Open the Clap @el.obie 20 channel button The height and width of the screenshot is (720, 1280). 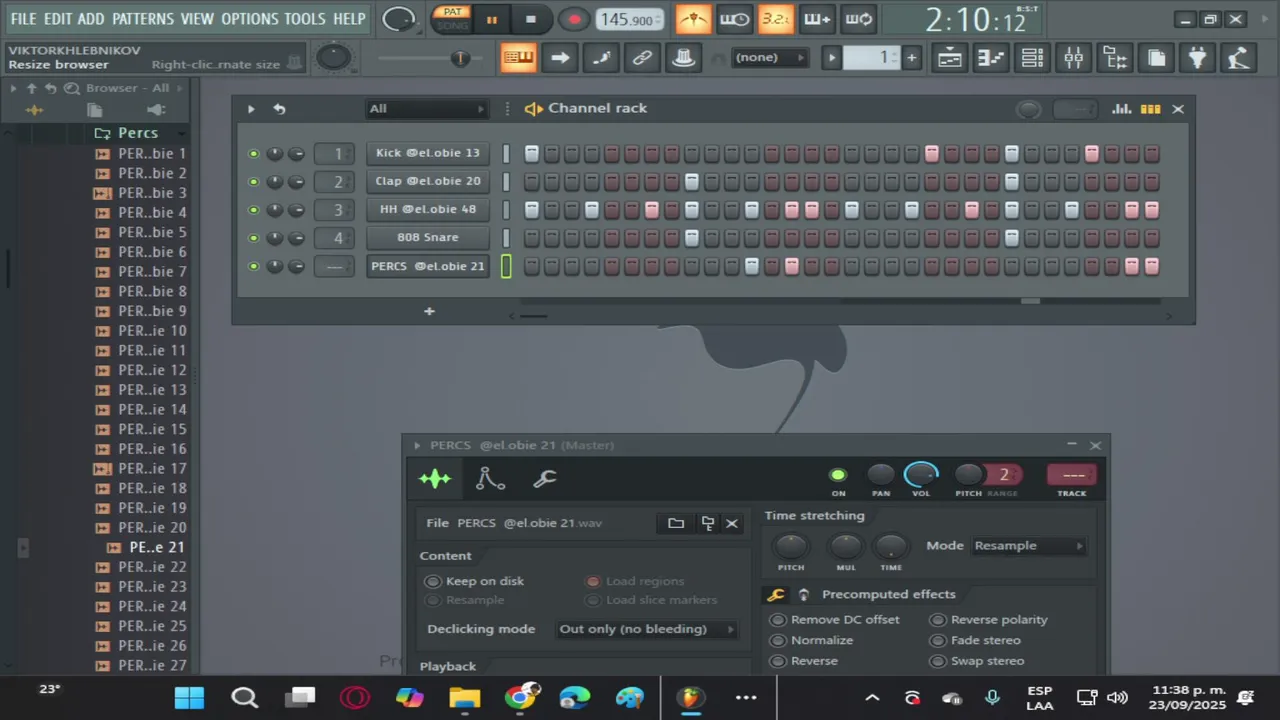427,181
